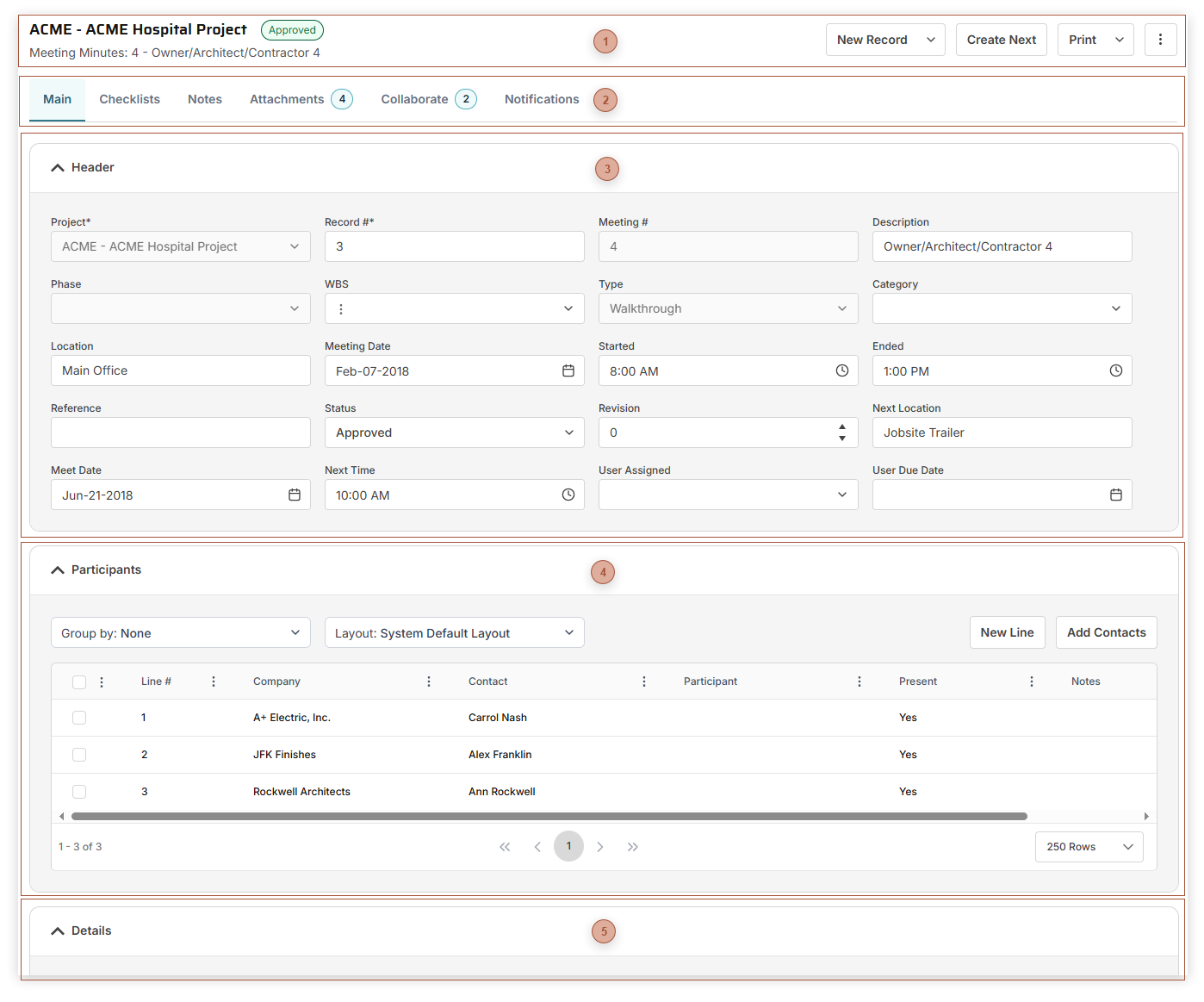Open the Ended time clock picker

tap(1115, 370)
